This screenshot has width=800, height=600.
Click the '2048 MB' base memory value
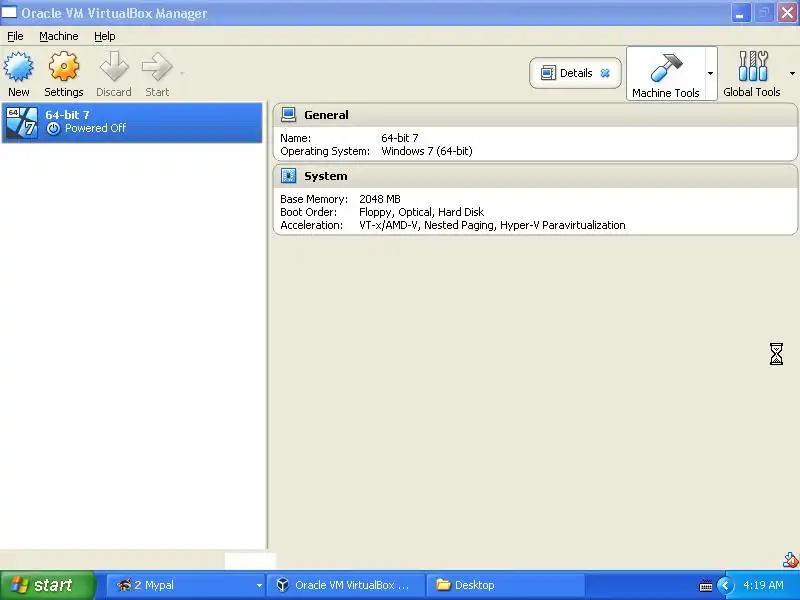pos(380,199)
